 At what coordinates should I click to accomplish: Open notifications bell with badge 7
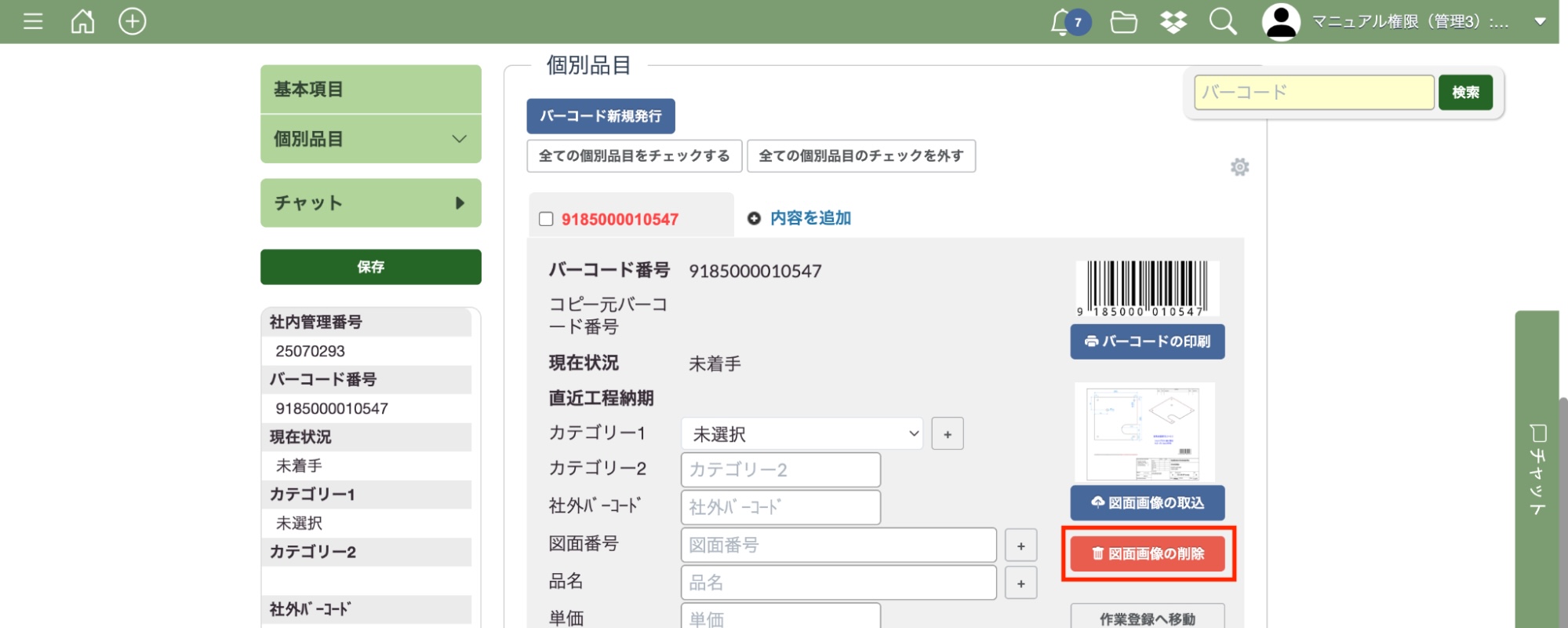[x=1062, y=22]
